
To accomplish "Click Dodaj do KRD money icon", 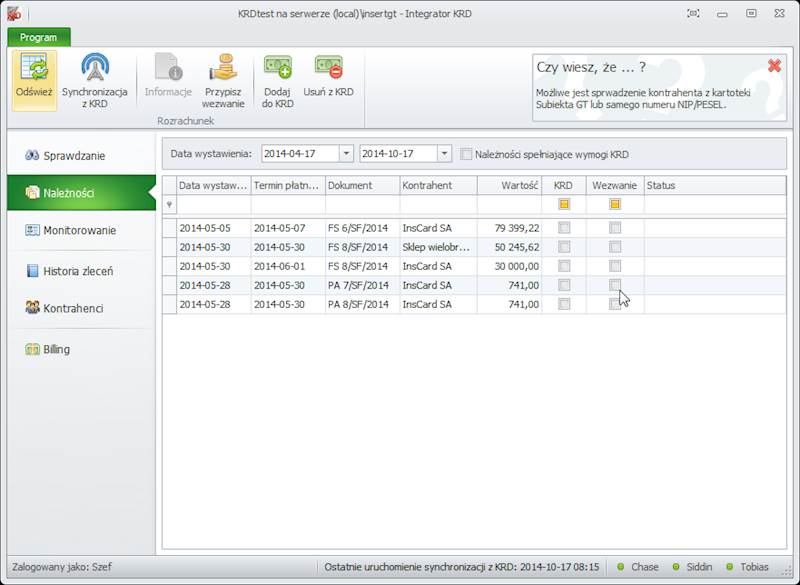I will 278,67.
